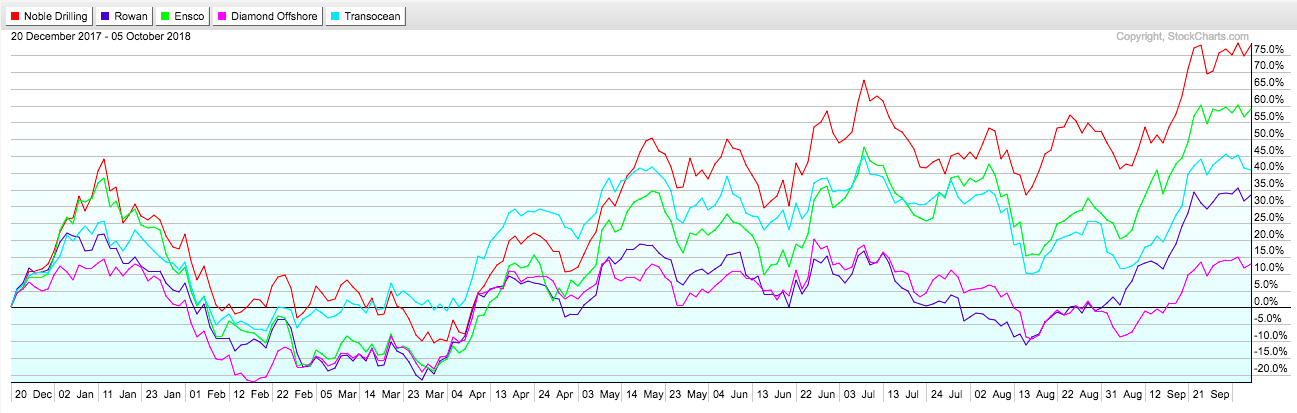The width and height of the screenshot is (1297, 413).
Task: Click the 14 May date label
Action: pos(644,395)
